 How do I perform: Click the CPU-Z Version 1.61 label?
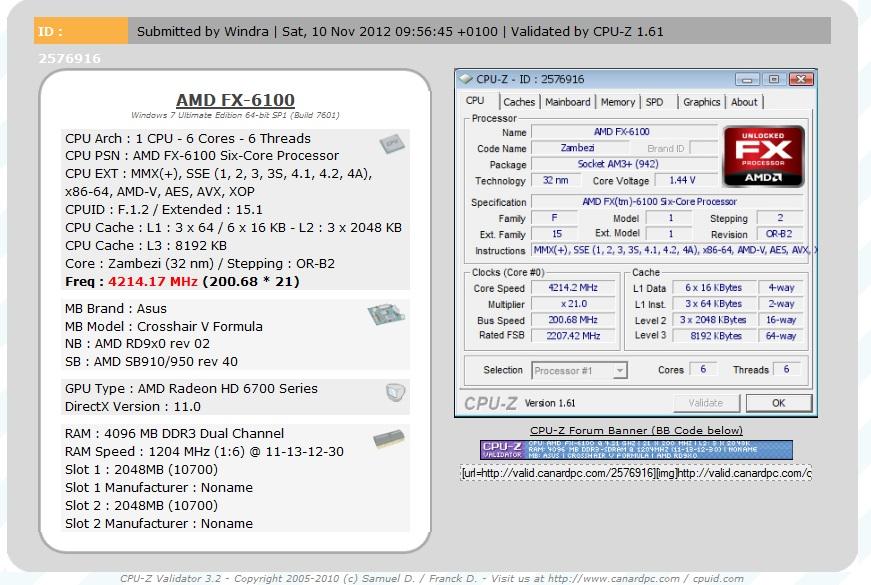coord(550,403)
